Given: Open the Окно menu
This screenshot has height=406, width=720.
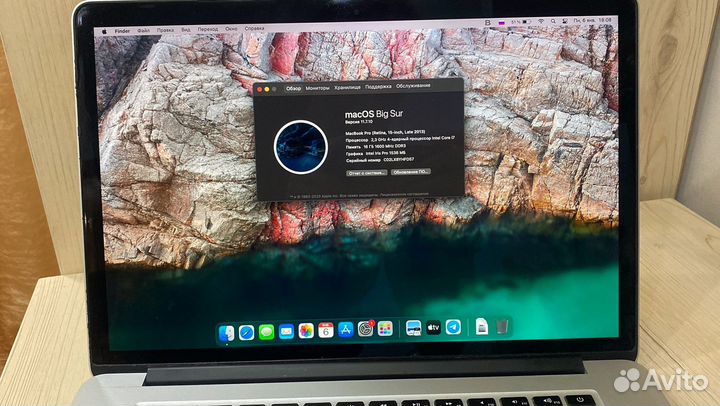Looking at the screenshot, I should pyautogui.click(x=231, y=28).
